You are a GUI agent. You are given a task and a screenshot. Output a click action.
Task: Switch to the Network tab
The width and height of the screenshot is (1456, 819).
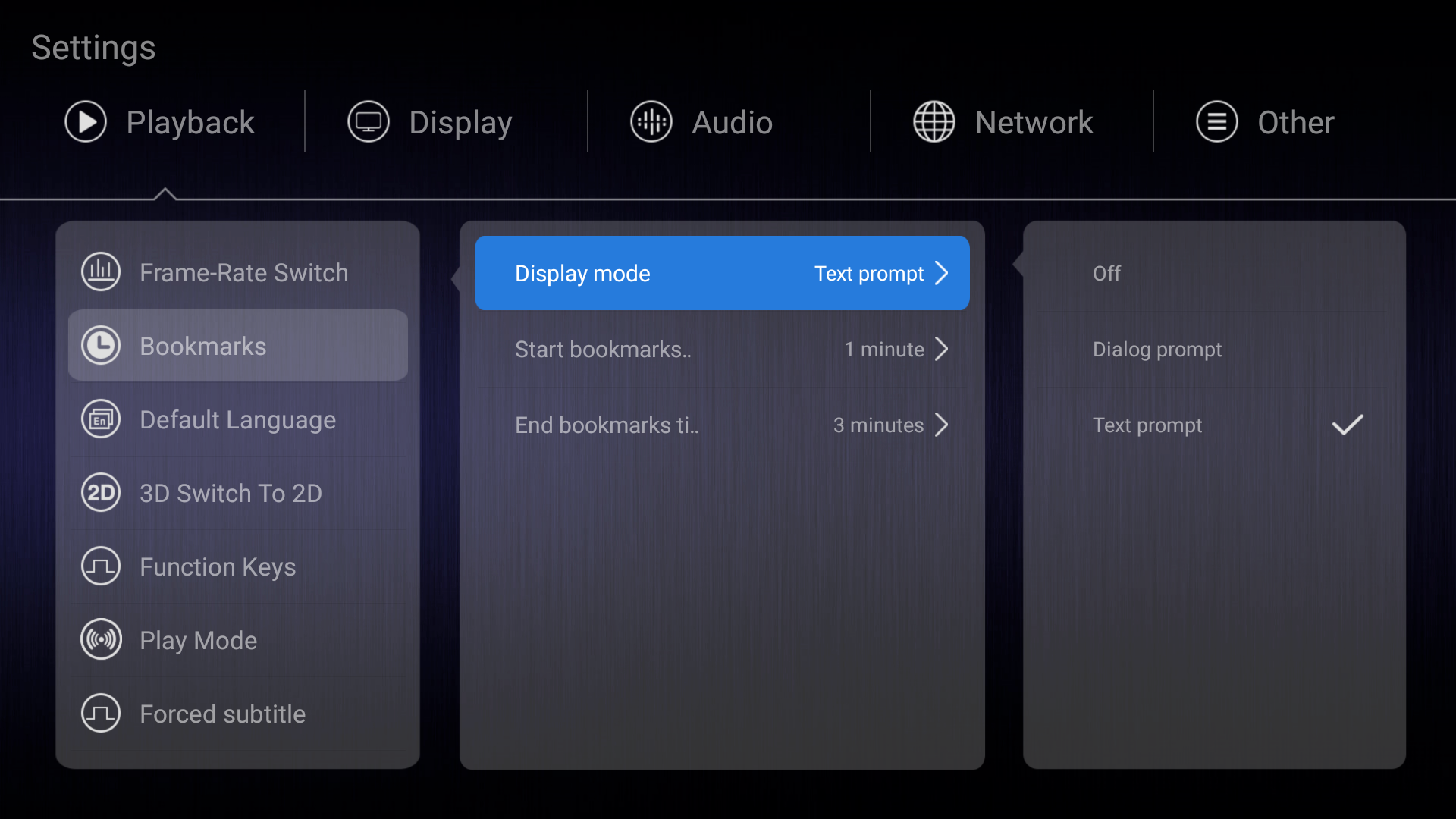point(1033,122)
